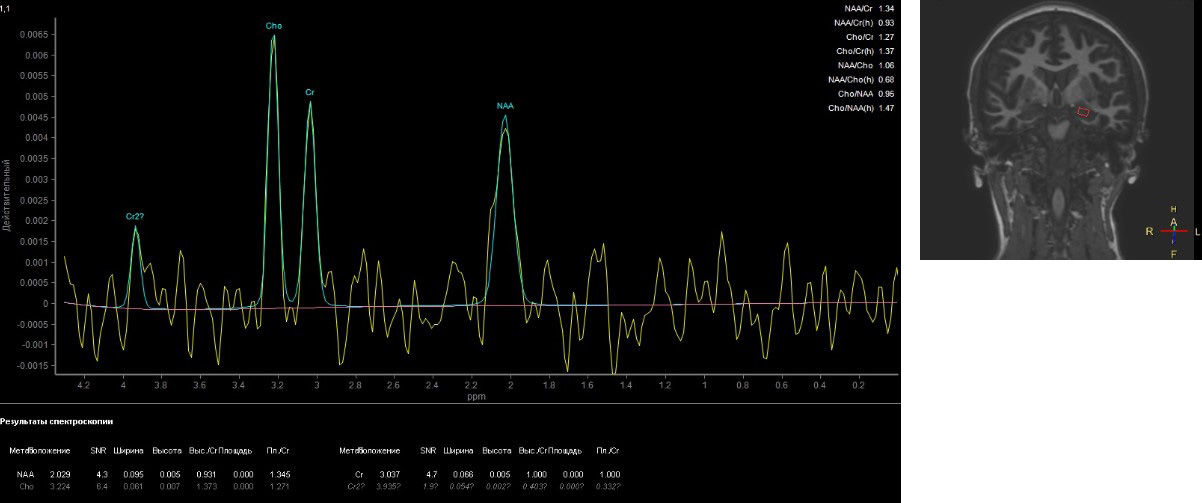Click the Cr peak label
Image resolution: width=1202 pixels, height=503 pixels.
pyautogui.click(x=310, y=92)
